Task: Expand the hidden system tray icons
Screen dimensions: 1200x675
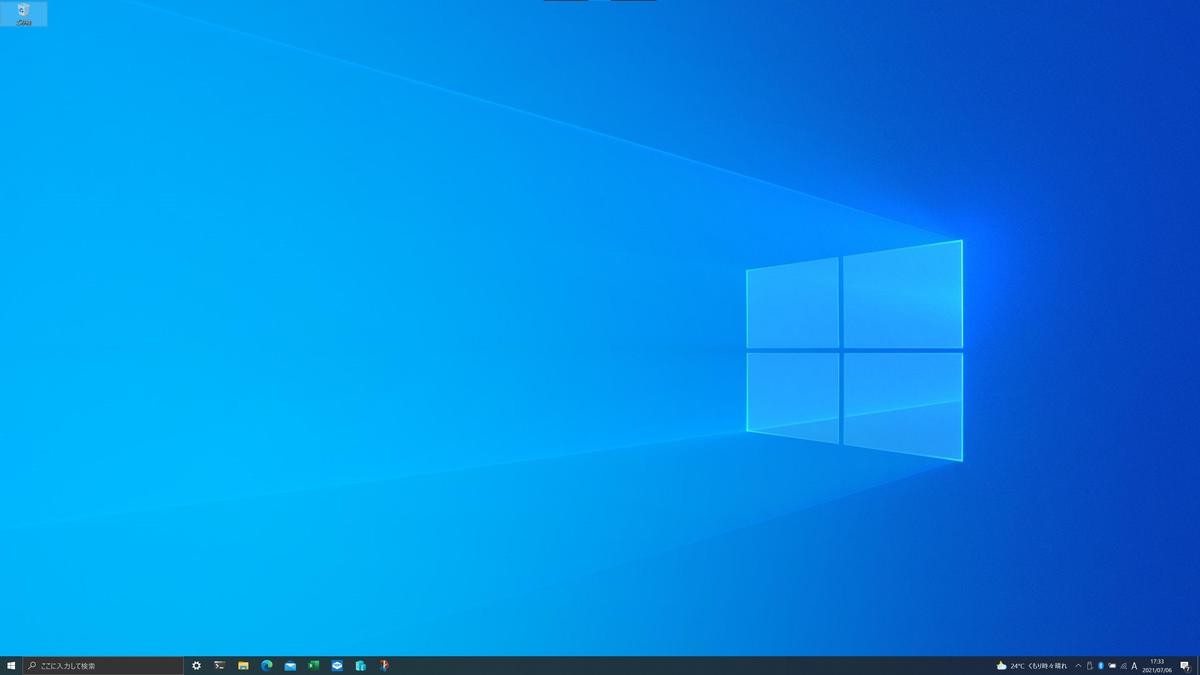Action: tap(1078, 665)
